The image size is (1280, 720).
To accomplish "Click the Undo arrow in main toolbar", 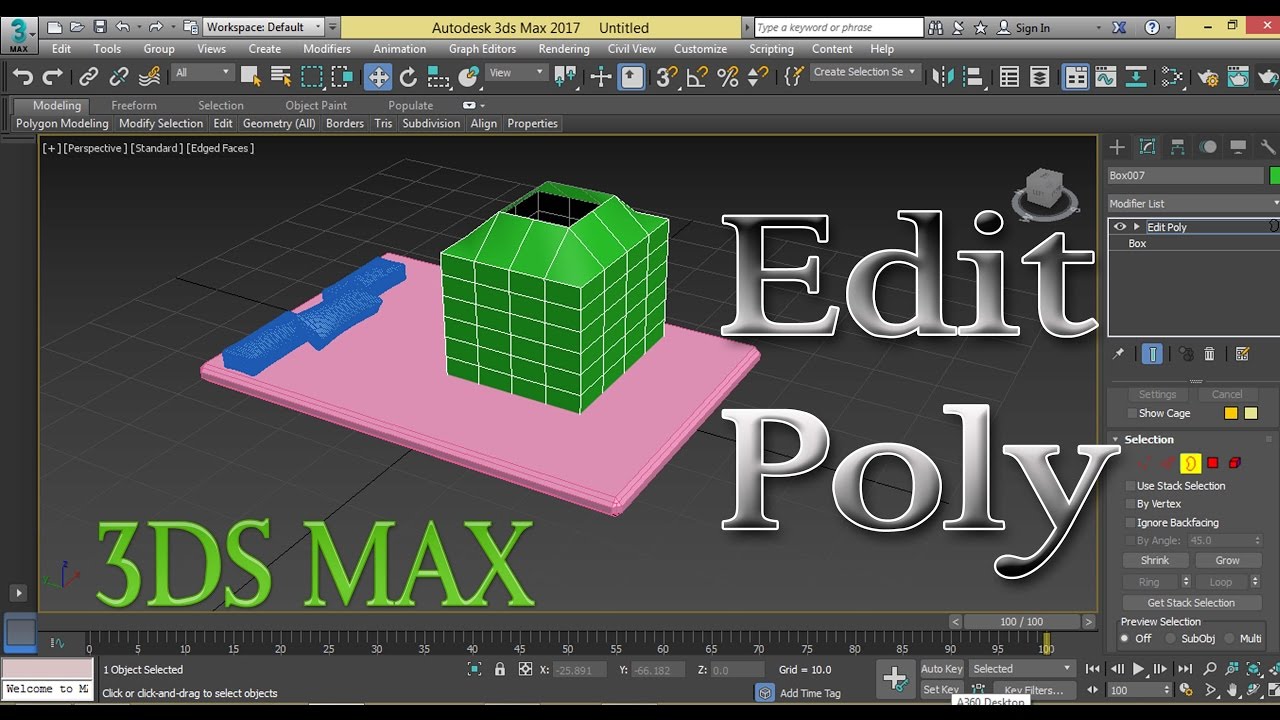I will 22,76.
